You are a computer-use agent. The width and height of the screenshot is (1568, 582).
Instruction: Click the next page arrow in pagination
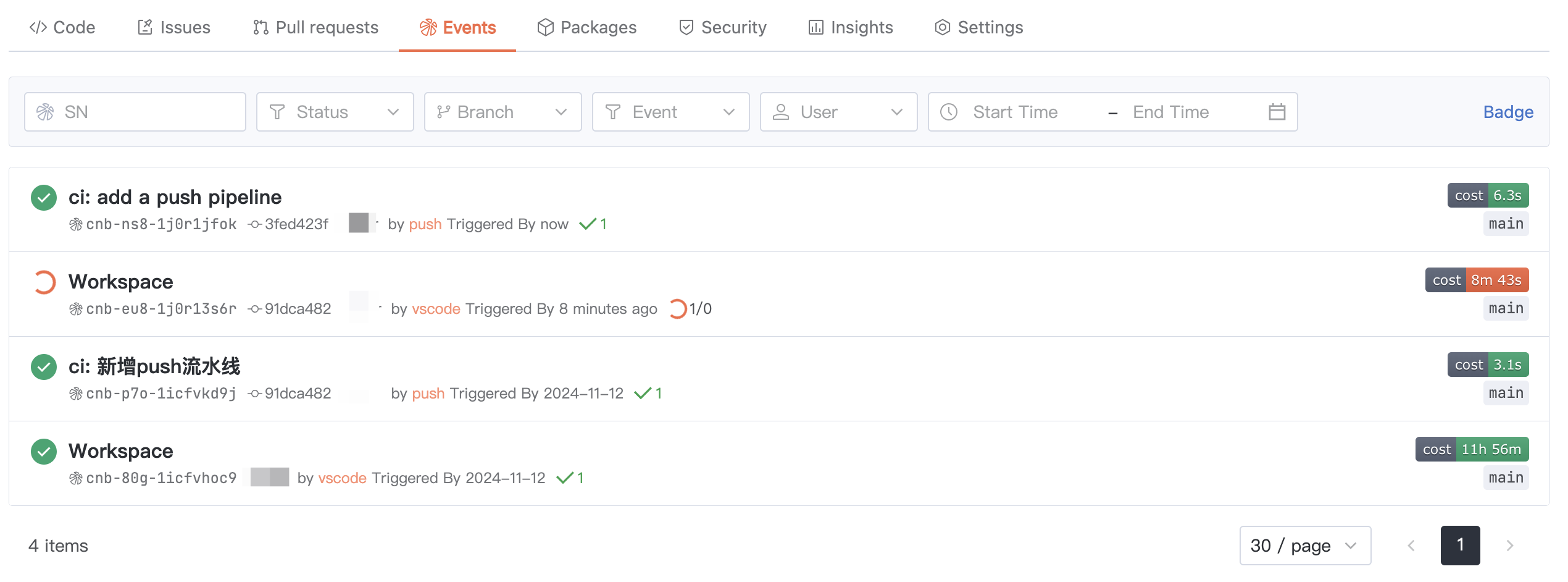pyautogui.click(x=1509, y=546)
